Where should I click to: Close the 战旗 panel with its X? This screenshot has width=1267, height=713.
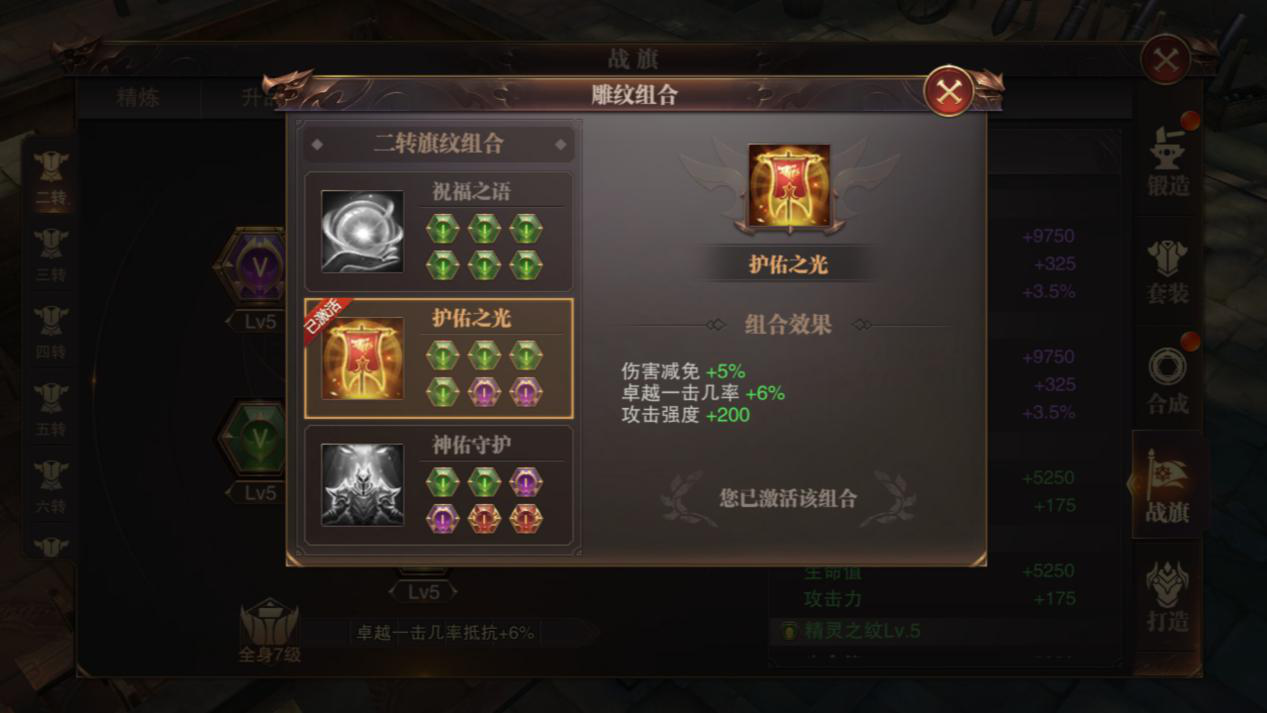coord(1165,60)
